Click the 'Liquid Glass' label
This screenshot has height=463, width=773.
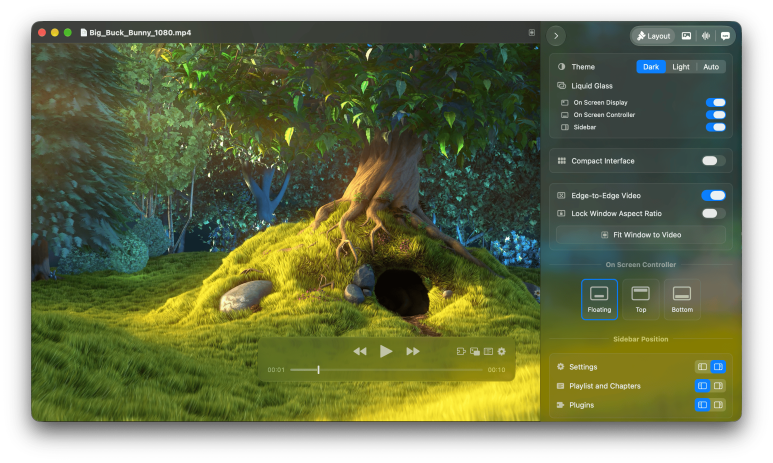point(592,86)
